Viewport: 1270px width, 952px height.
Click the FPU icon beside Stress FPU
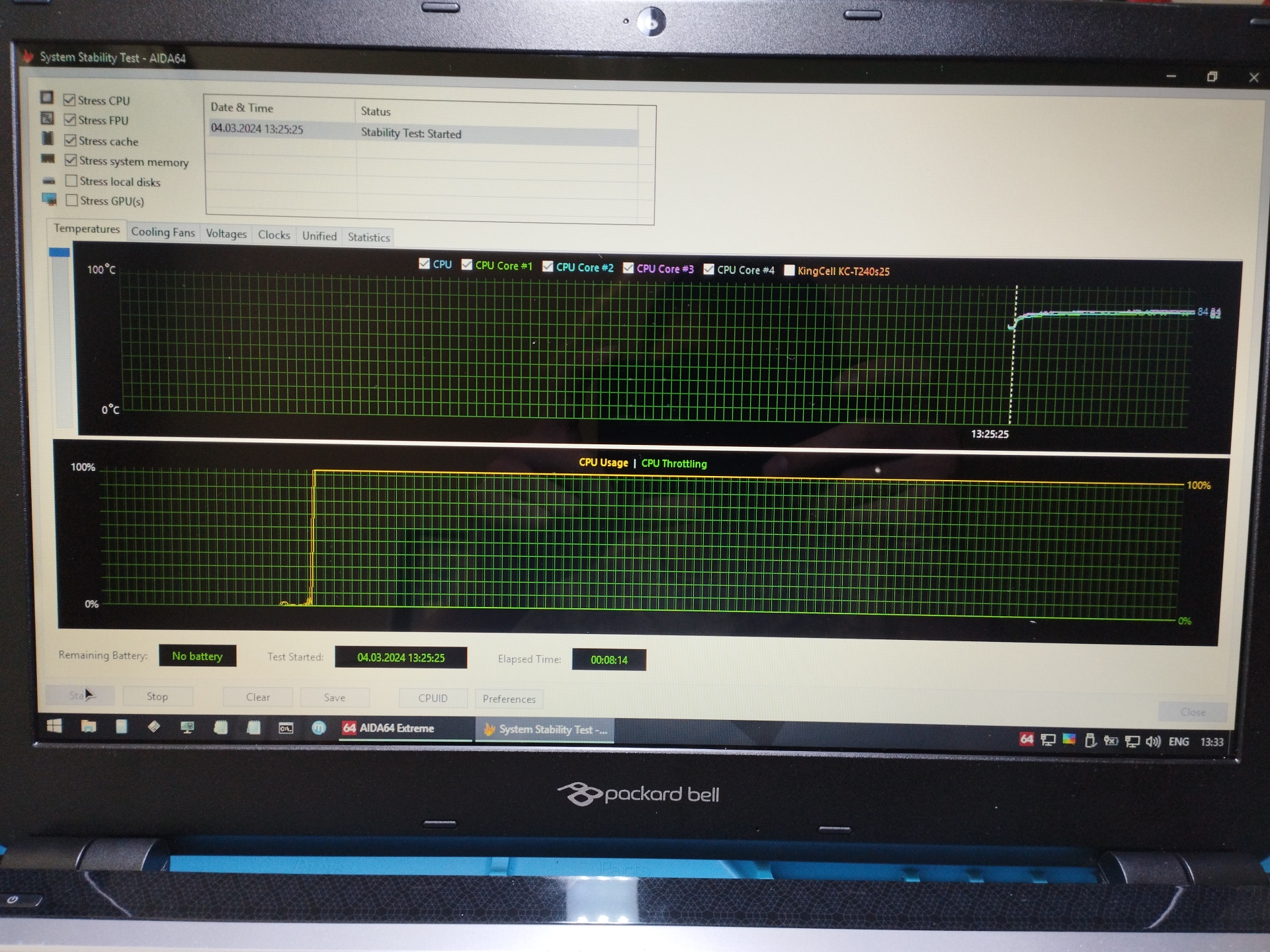pyautogui.click(x=47, y=118)
